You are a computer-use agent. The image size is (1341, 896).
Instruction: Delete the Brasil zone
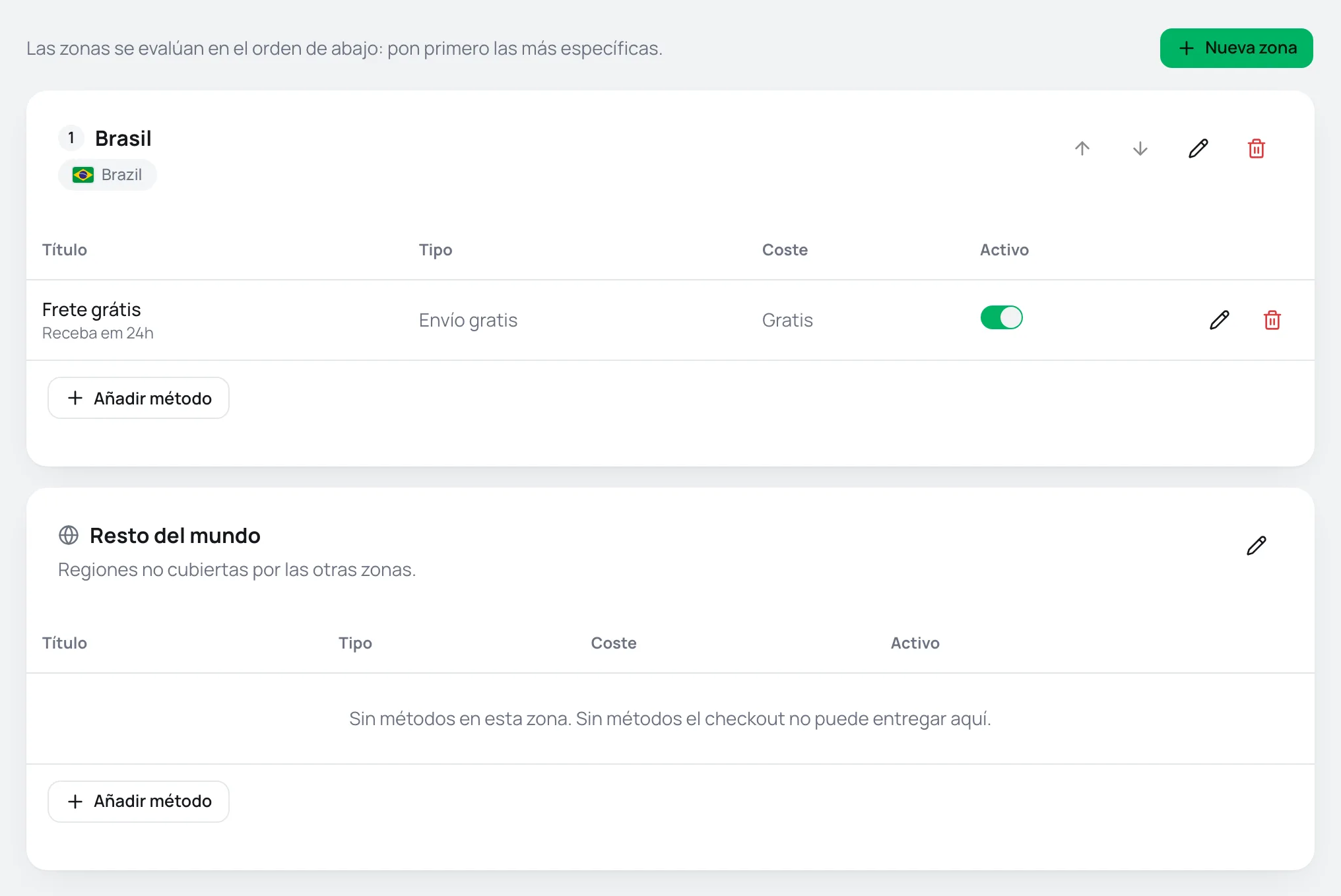1257,148
